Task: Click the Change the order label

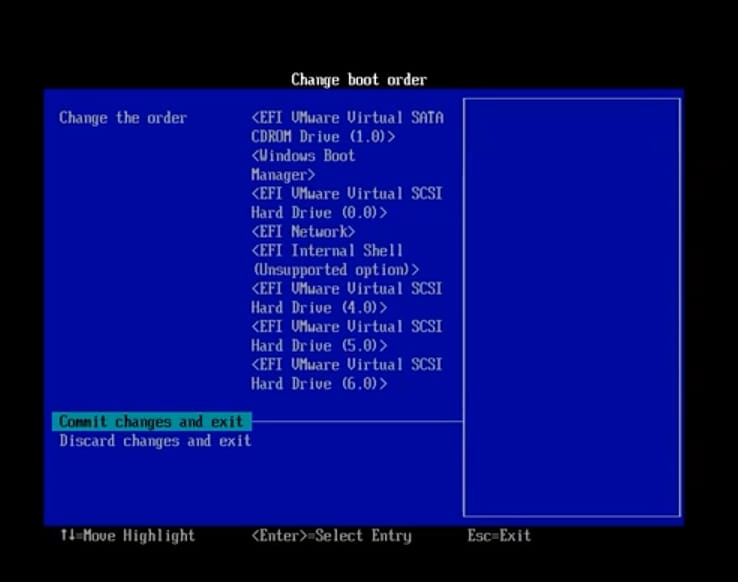Action: click(x=123, y=118)
